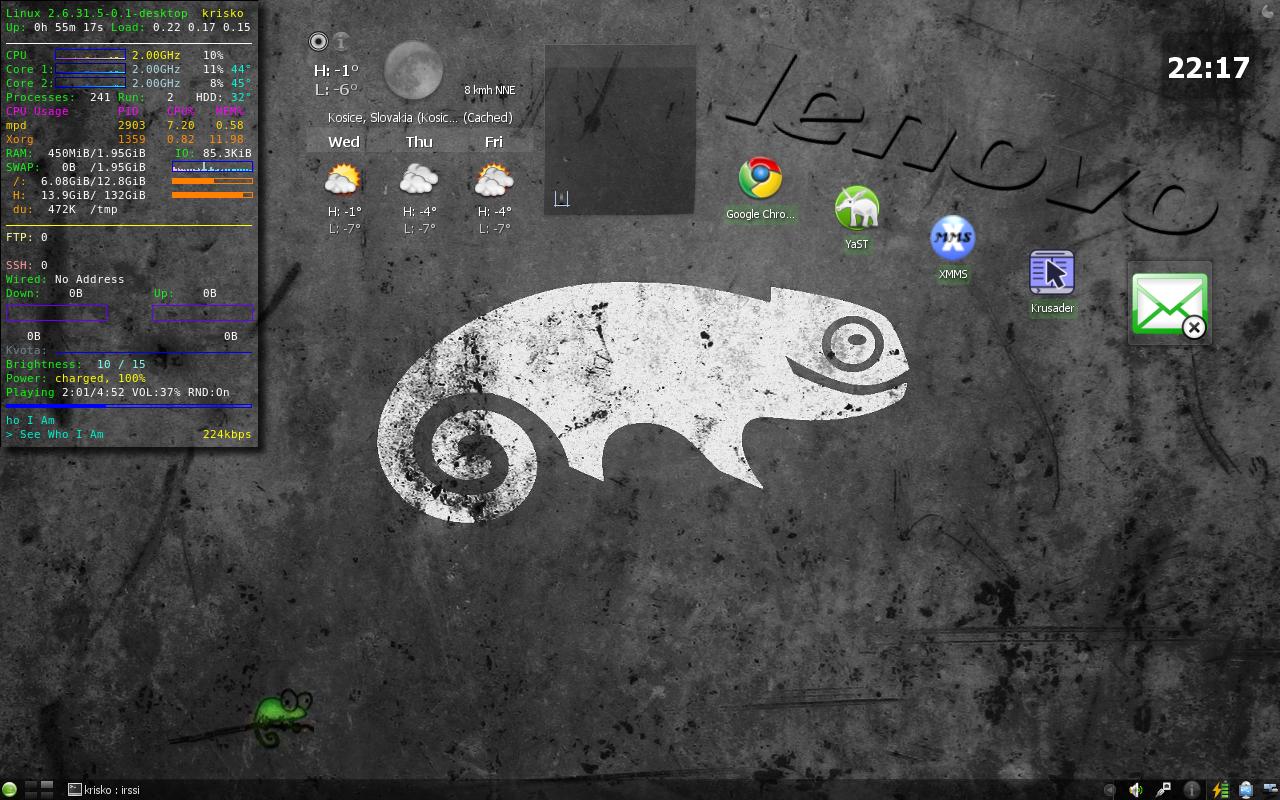This screenshot has height=800, width=1280.
Task: Launch Krusader file manager icon
Action: 1052,273
